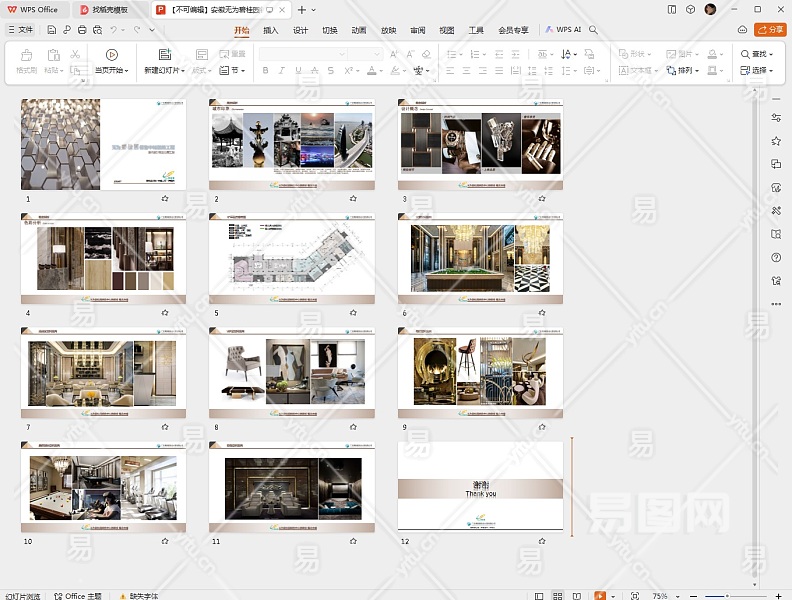Click the help question mark icon in right sidebar
The image size is (792, 600).
pyautogui.click(x=776, y=257)
